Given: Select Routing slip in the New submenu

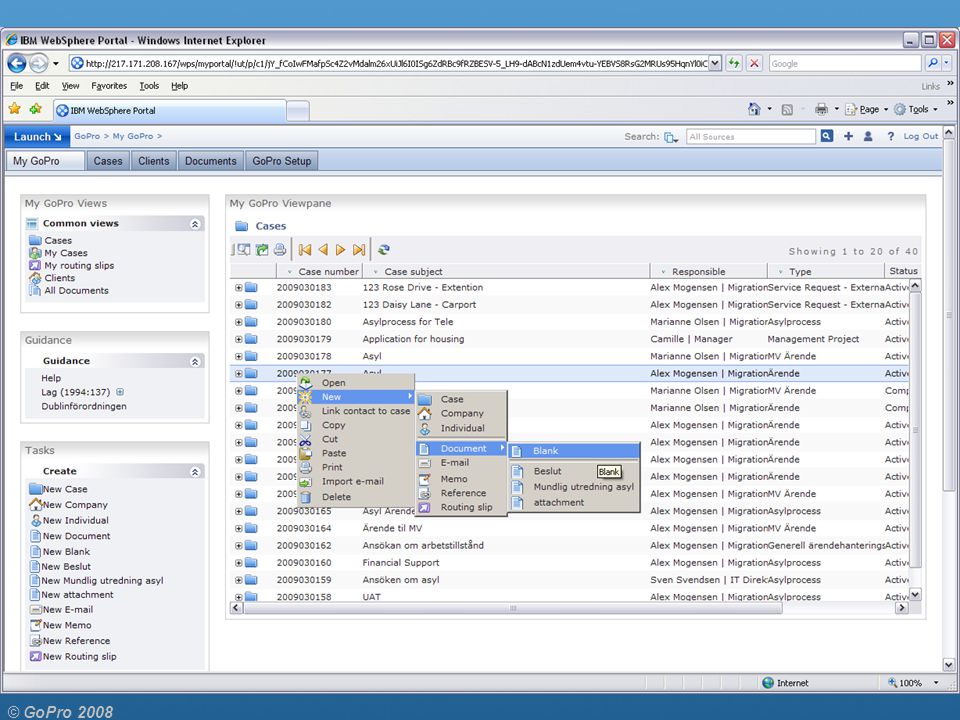Looking at the screenshot, I should [466, 507].
